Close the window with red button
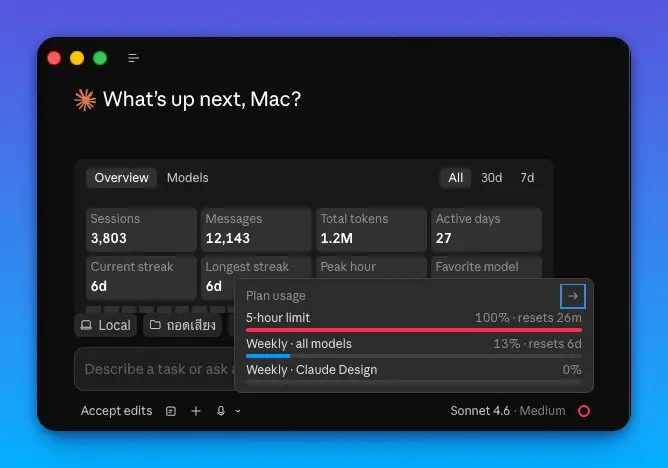Image resolution: width=668 pixels, height=468 pixels. coord(54,58)
